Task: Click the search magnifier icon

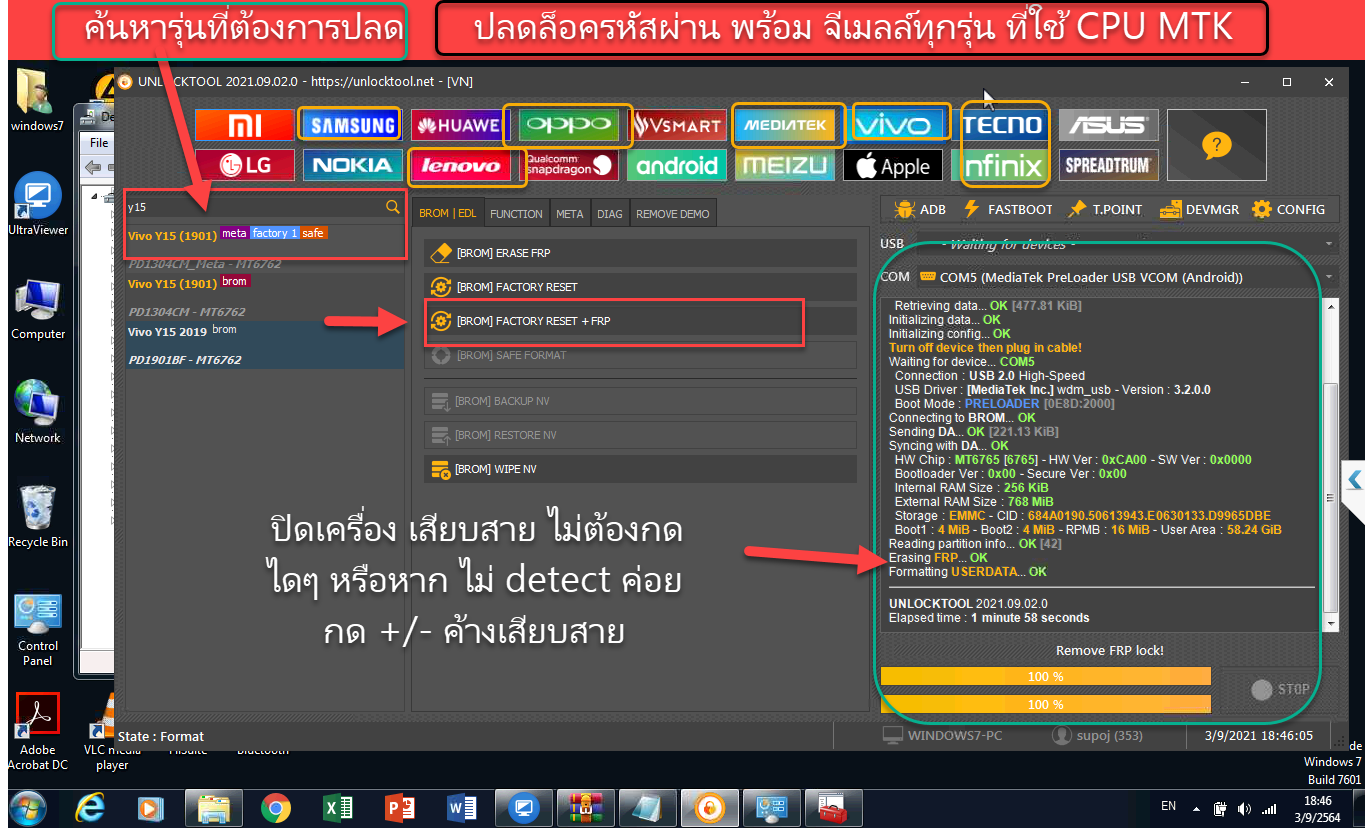Action: (392, 207)
